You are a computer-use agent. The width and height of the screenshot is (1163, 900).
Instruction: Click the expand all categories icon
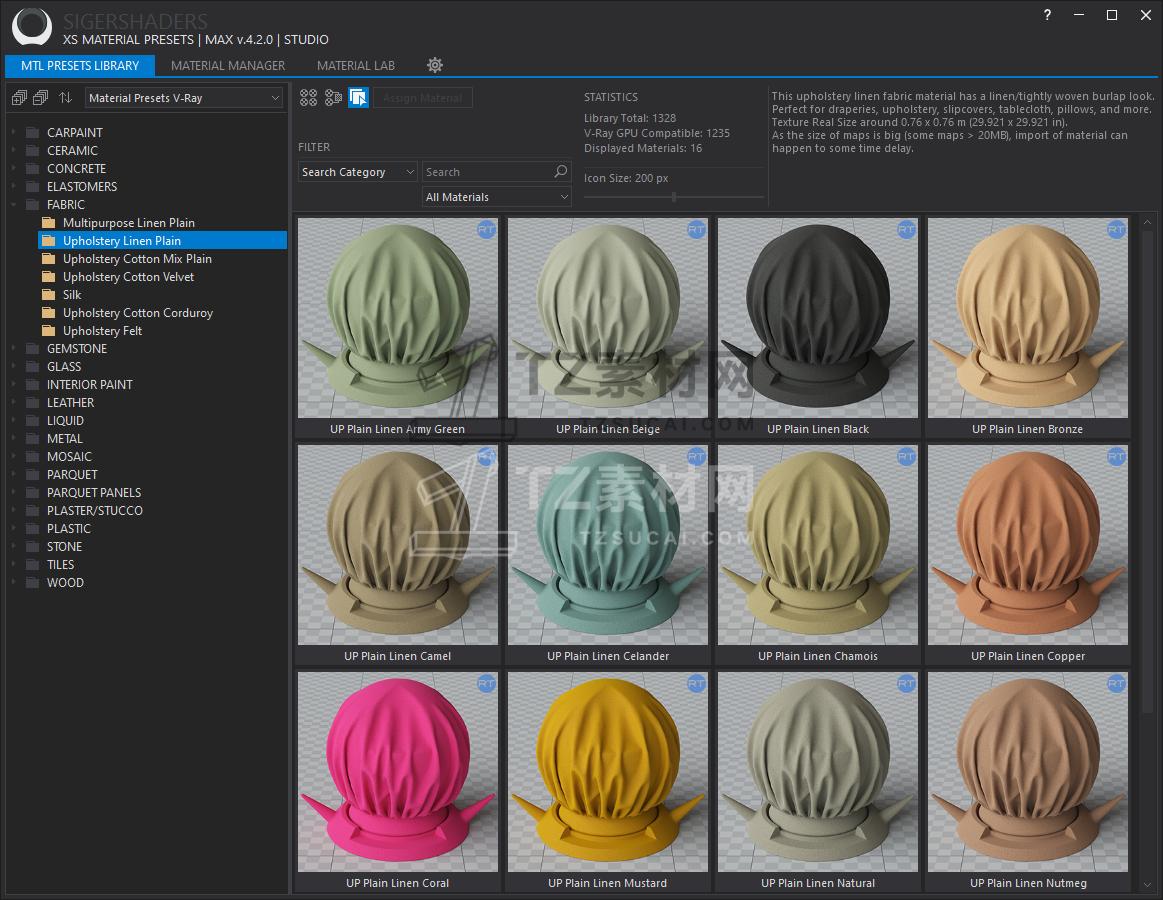[18, 98]
